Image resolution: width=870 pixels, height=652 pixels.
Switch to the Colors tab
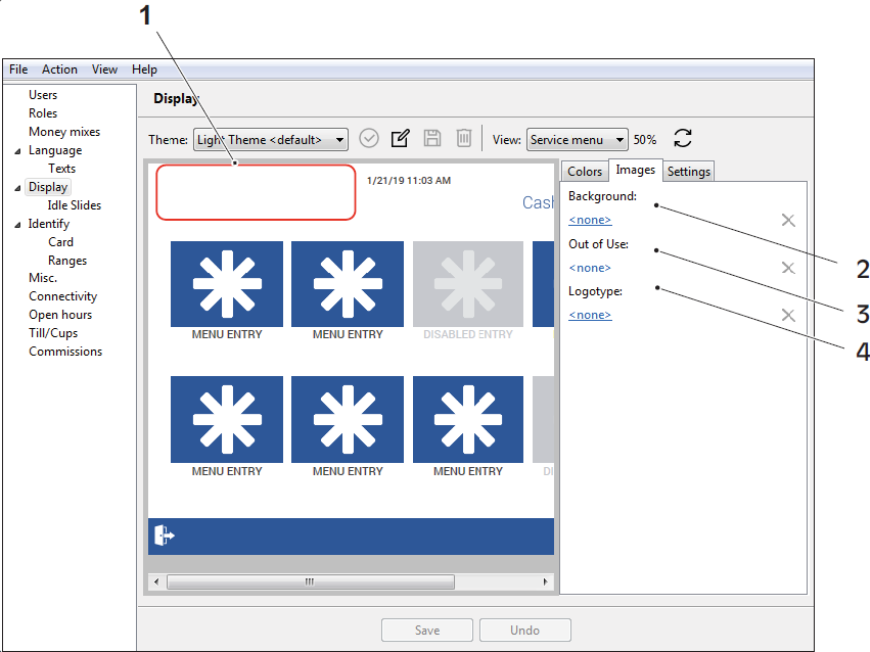[x=584, y=171]
